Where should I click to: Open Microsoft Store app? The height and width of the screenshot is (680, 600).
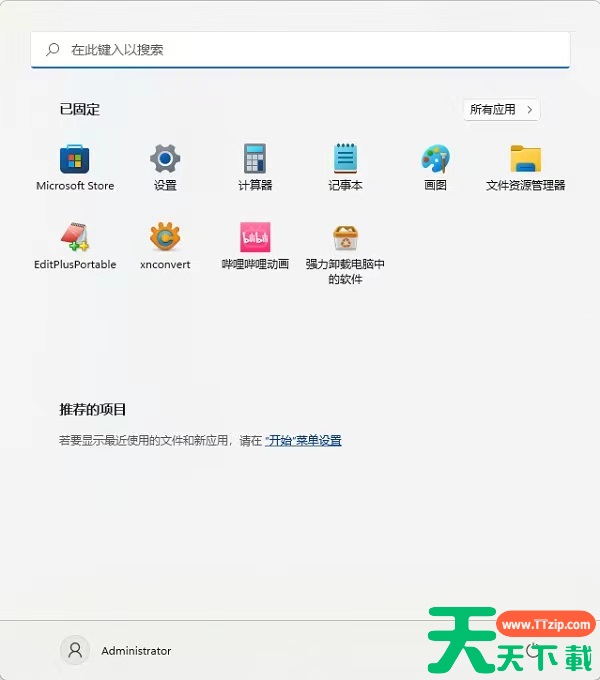[75, 167]
